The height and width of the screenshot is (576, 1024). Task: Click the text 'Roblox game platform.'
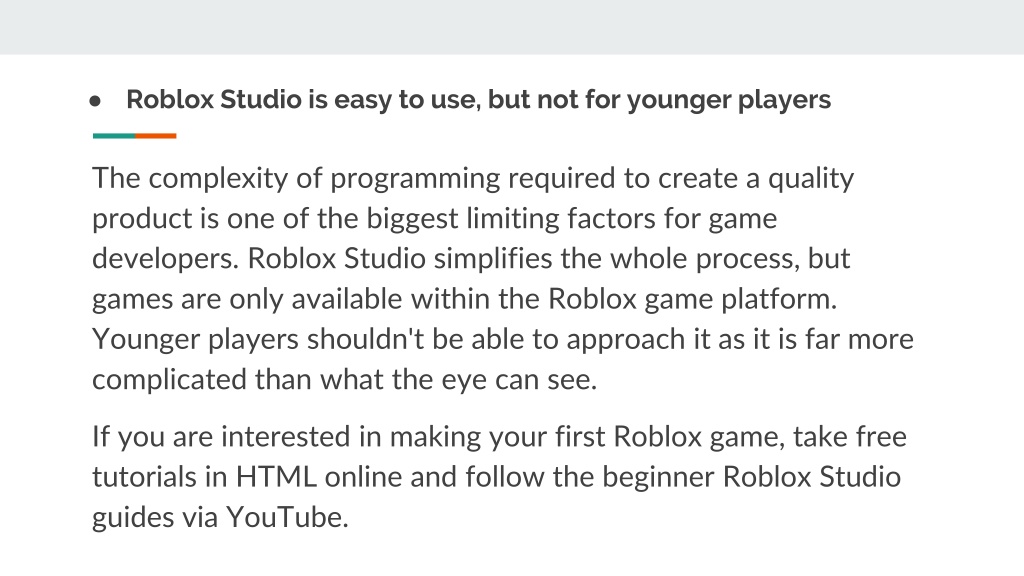coord(692,299)
